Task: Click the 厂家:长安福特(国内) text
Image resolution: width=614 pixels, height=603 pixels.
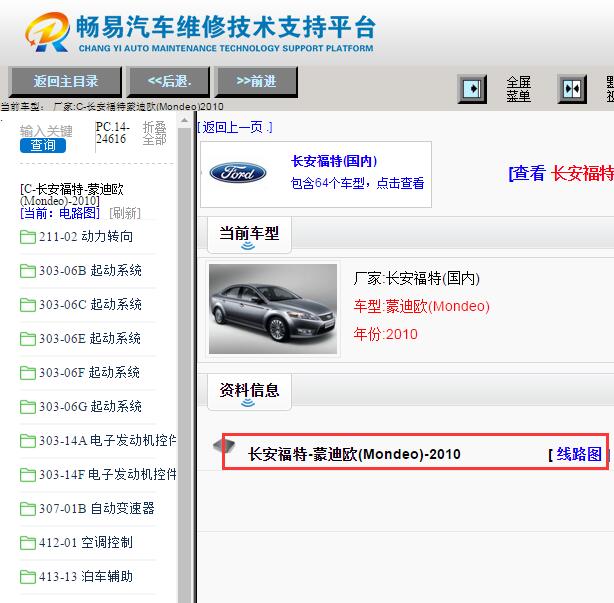Action: (417, 278)
